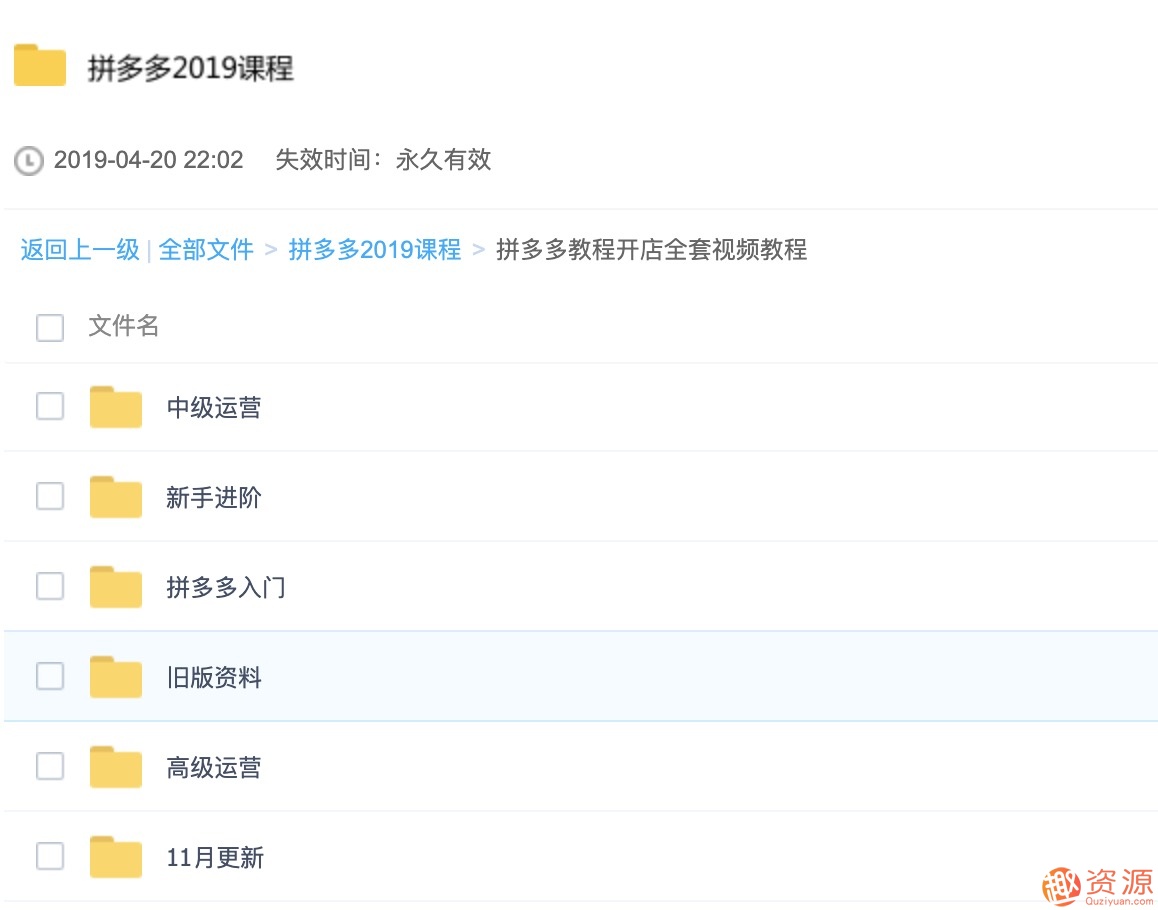
Task: Check the box for 中级运营
Action: click(x=49, y=406)
